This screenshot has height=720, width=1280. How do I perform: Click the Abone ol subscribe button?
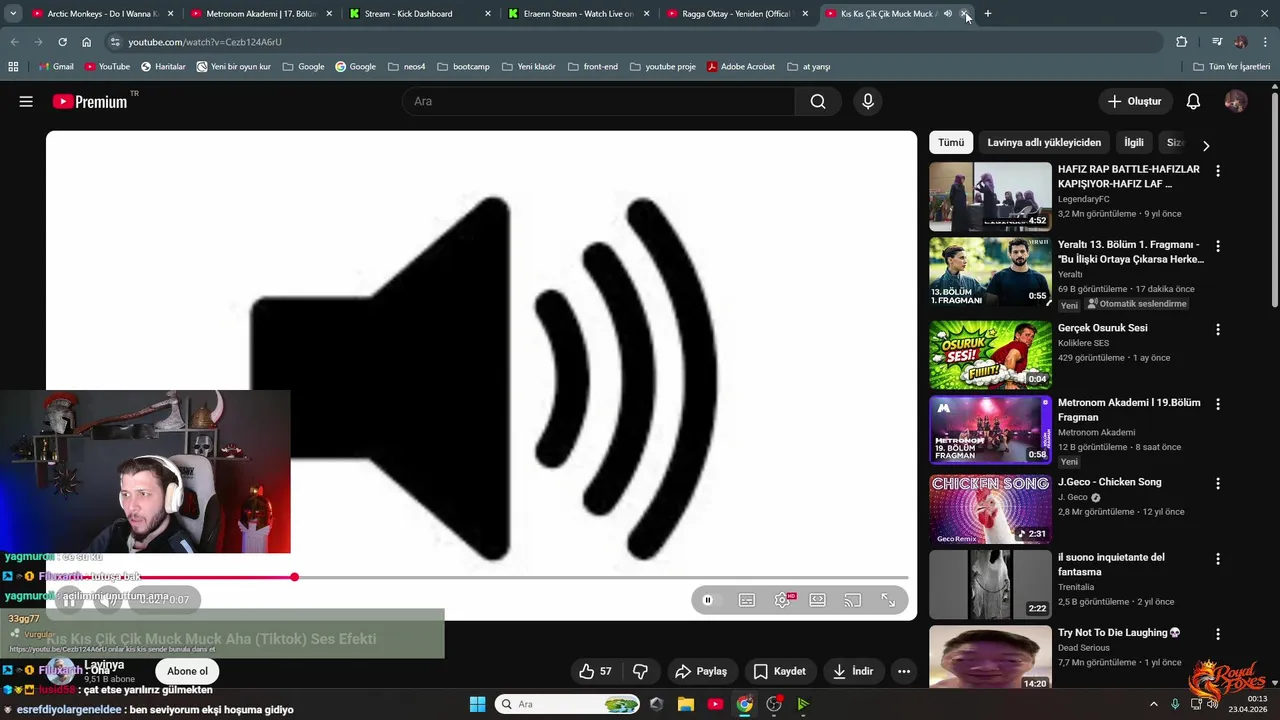tap(187, 671)
